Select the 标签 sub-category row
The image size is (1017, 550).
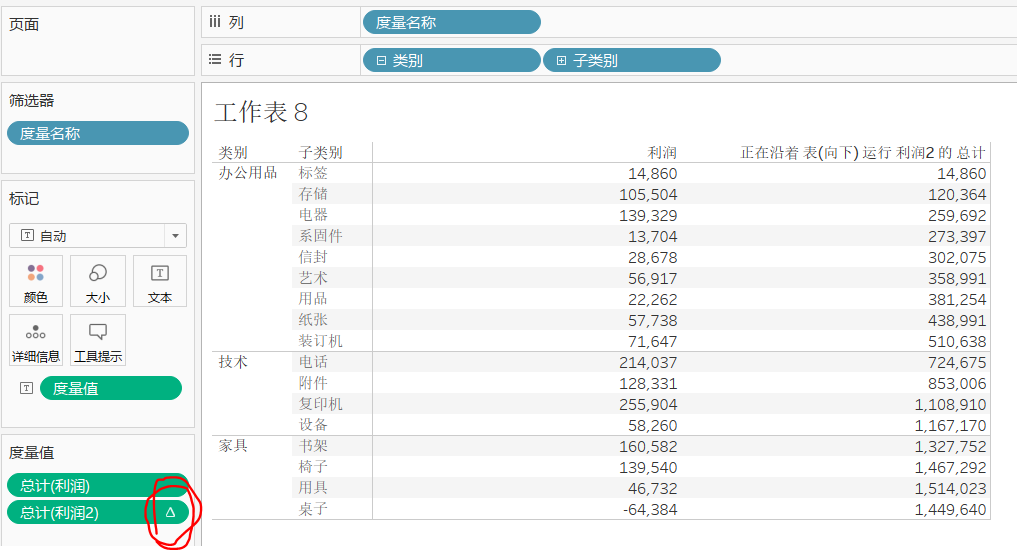[313, 173]
